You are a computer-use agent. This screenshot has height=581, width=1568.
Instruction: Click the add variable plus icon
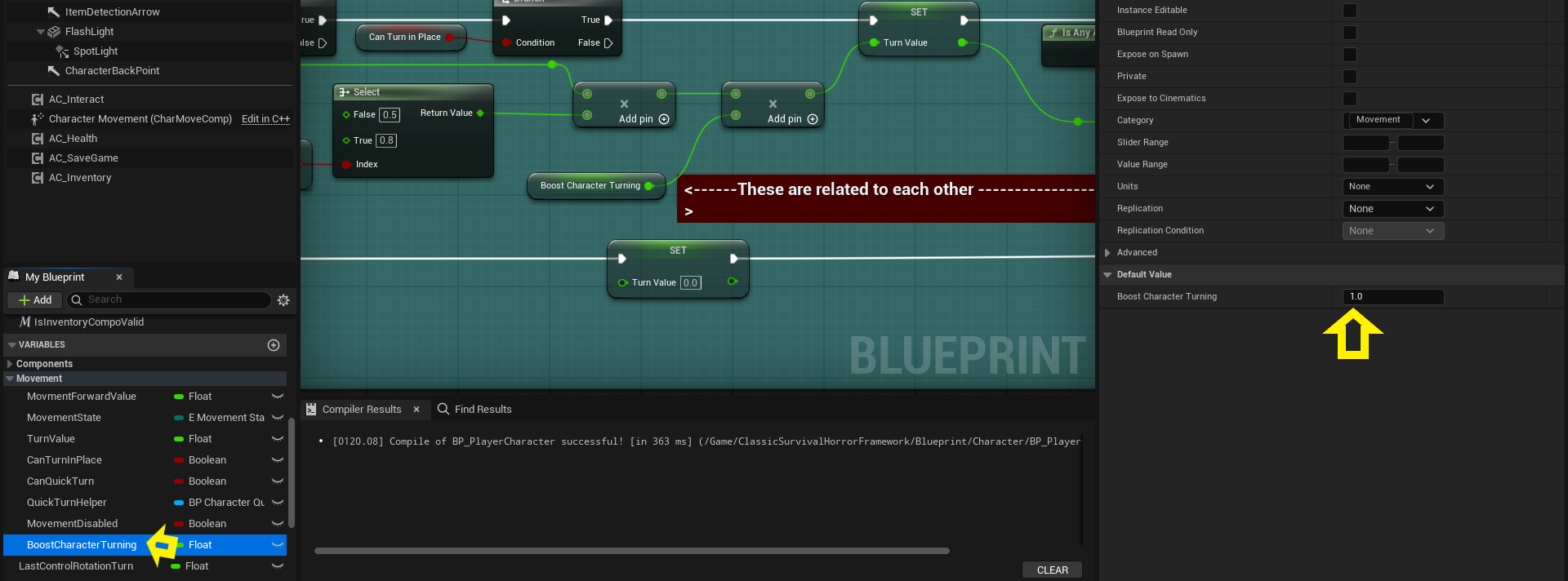(x=274, y=345)
